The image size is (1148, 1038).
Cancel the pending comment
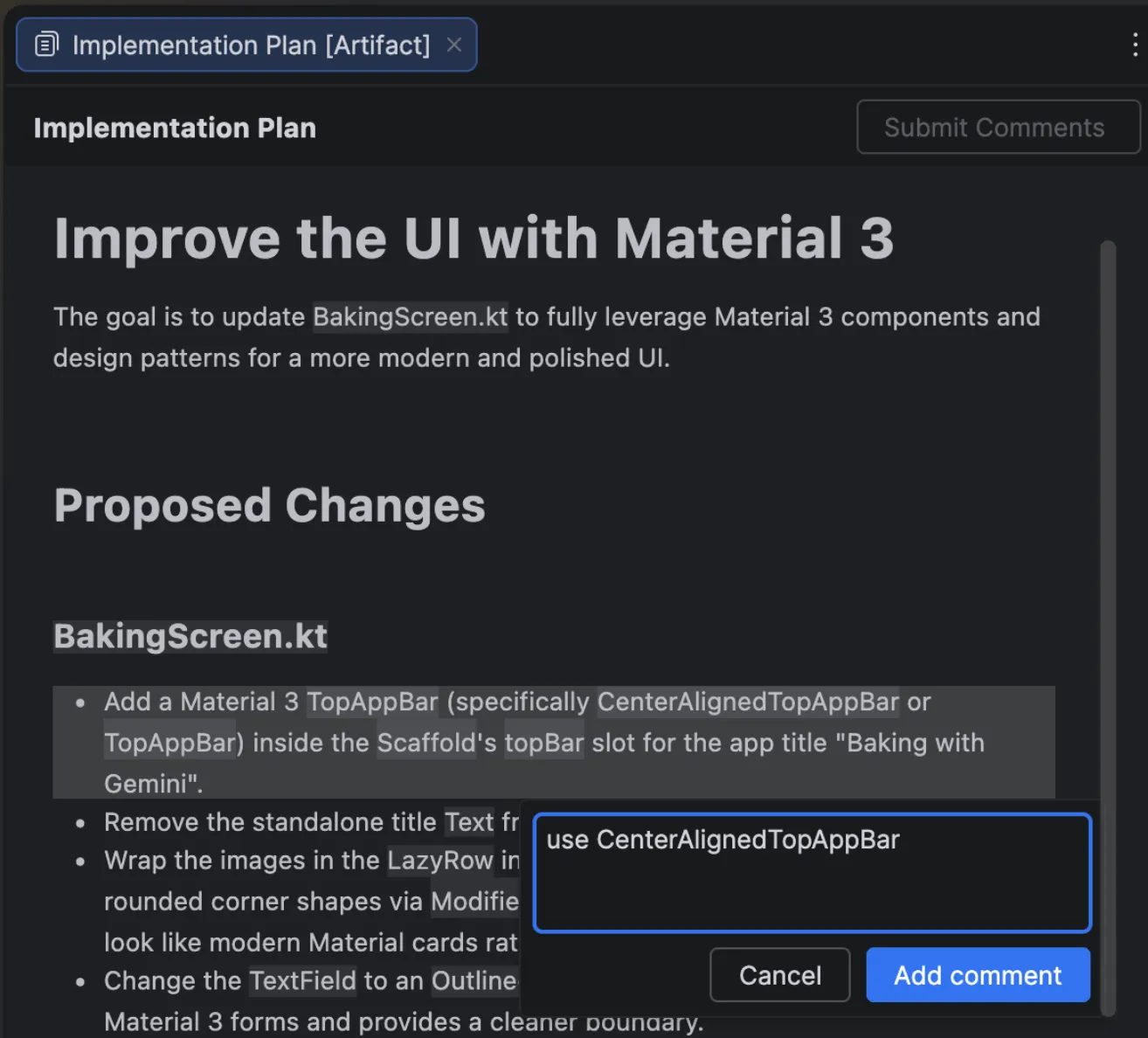[779, 974]
